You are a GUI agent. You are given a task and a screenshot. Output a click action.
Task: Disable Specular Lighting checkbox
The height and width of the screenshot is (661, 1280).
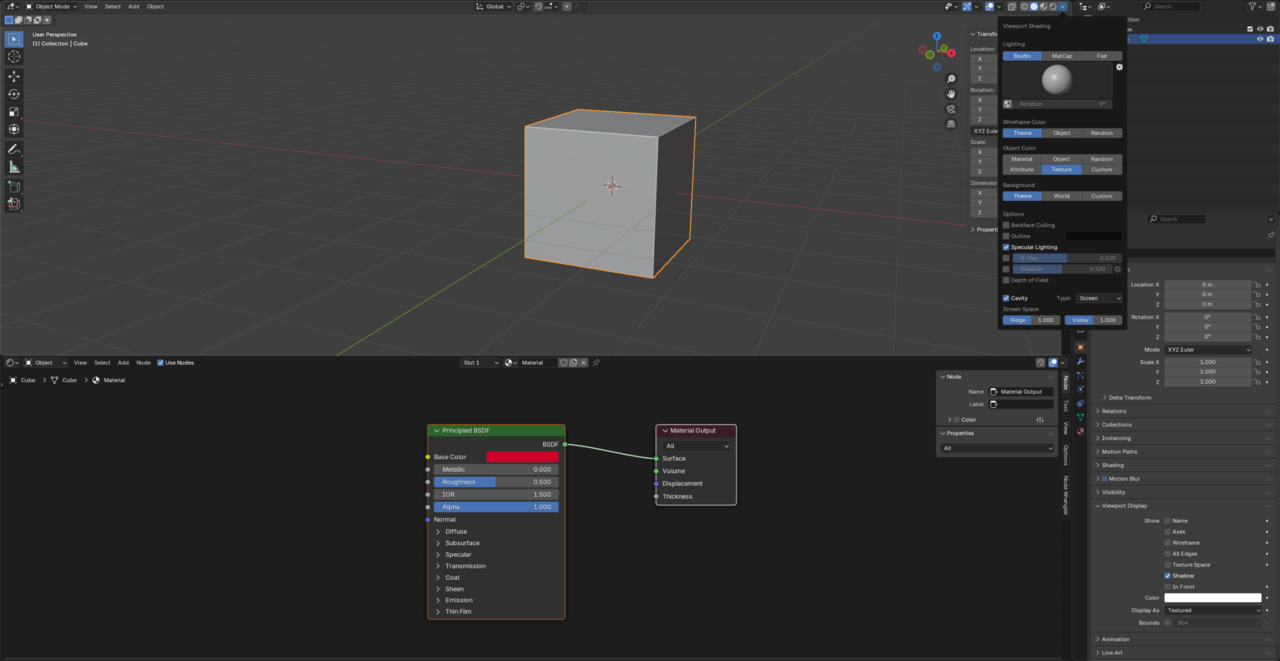click(1006, 247)
